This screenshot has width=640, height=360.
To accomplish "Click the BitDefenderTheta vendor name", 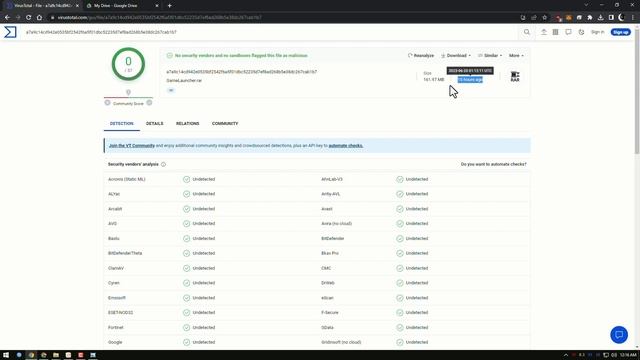I will (x=125, y=253).
